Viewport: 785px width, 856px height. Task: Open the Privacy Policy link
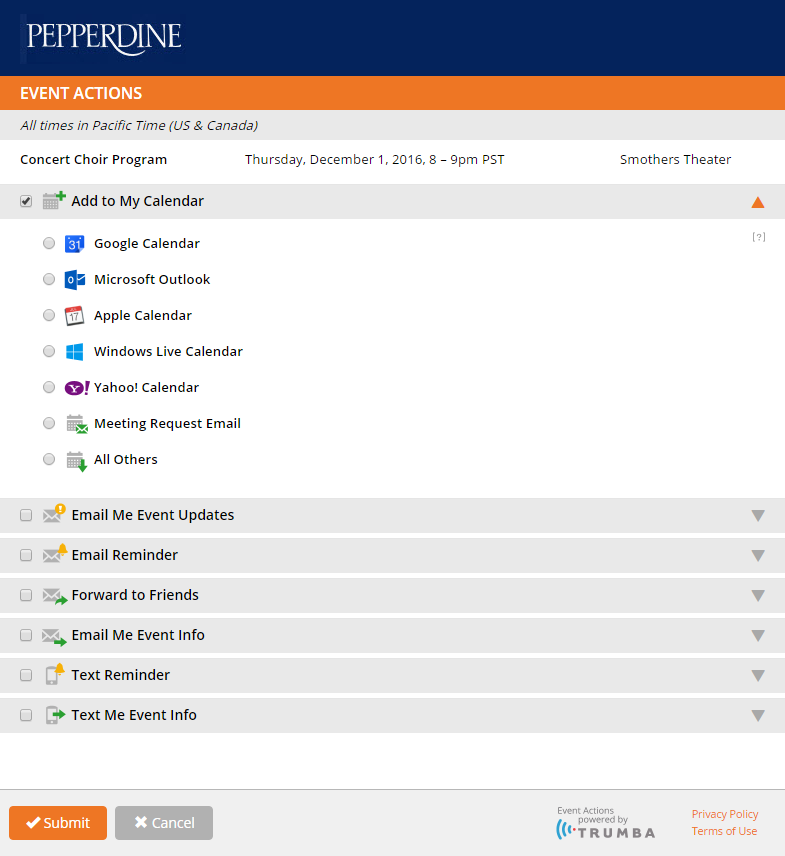725,814
